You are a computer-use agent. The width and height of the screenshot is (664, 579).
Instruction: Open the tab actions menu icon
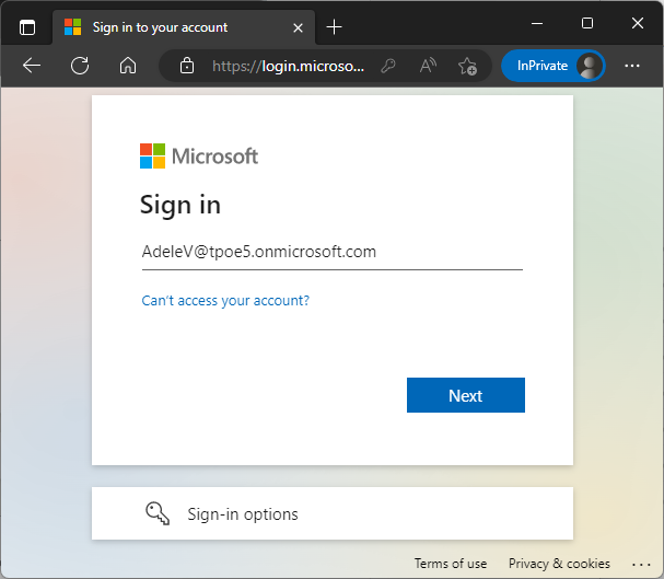pyautogui.click(x=28, y=28)
